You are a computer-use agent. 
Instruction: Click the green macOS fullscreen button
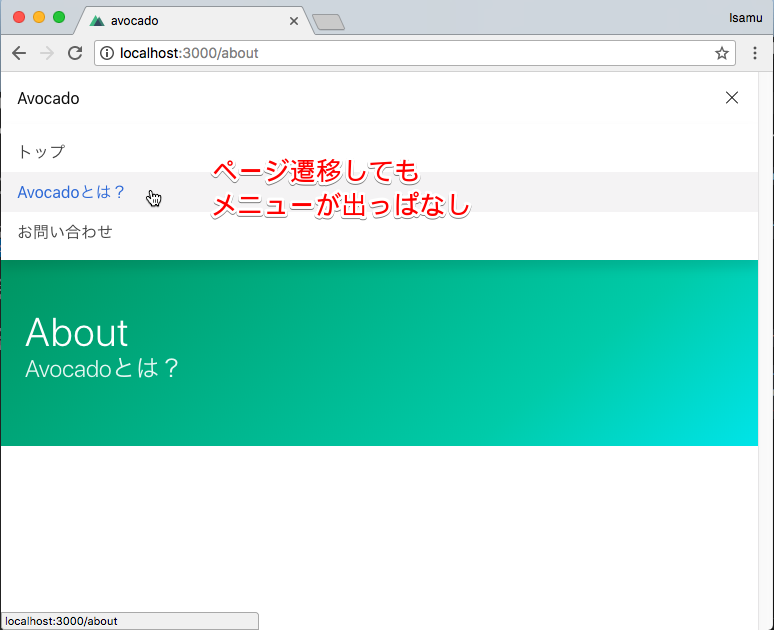pyautogui.click(x=59, y=17)
